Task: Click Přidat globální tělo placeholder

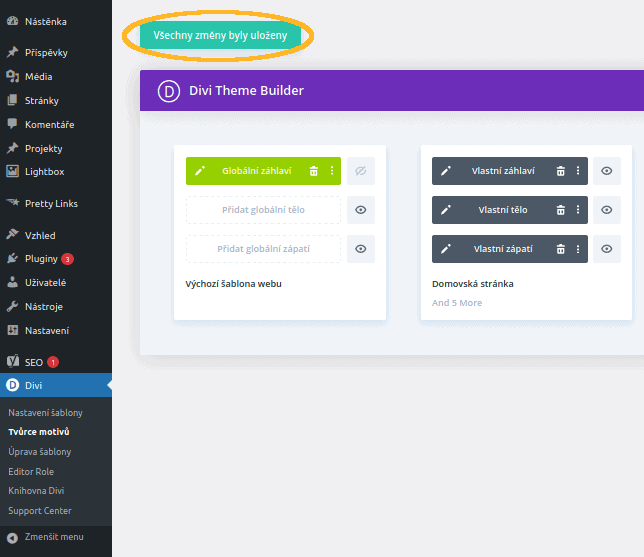Action: 263,210
